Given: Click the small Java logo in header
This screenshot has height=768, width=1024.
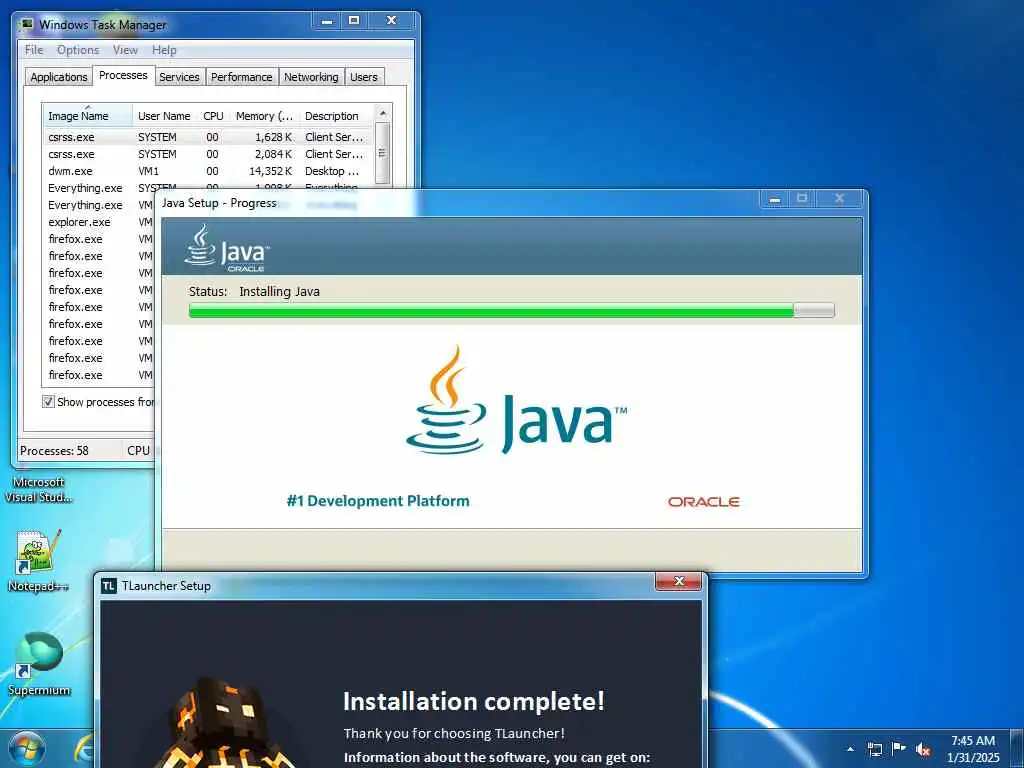Looking at the screenshot, I should tap(226, 248).
